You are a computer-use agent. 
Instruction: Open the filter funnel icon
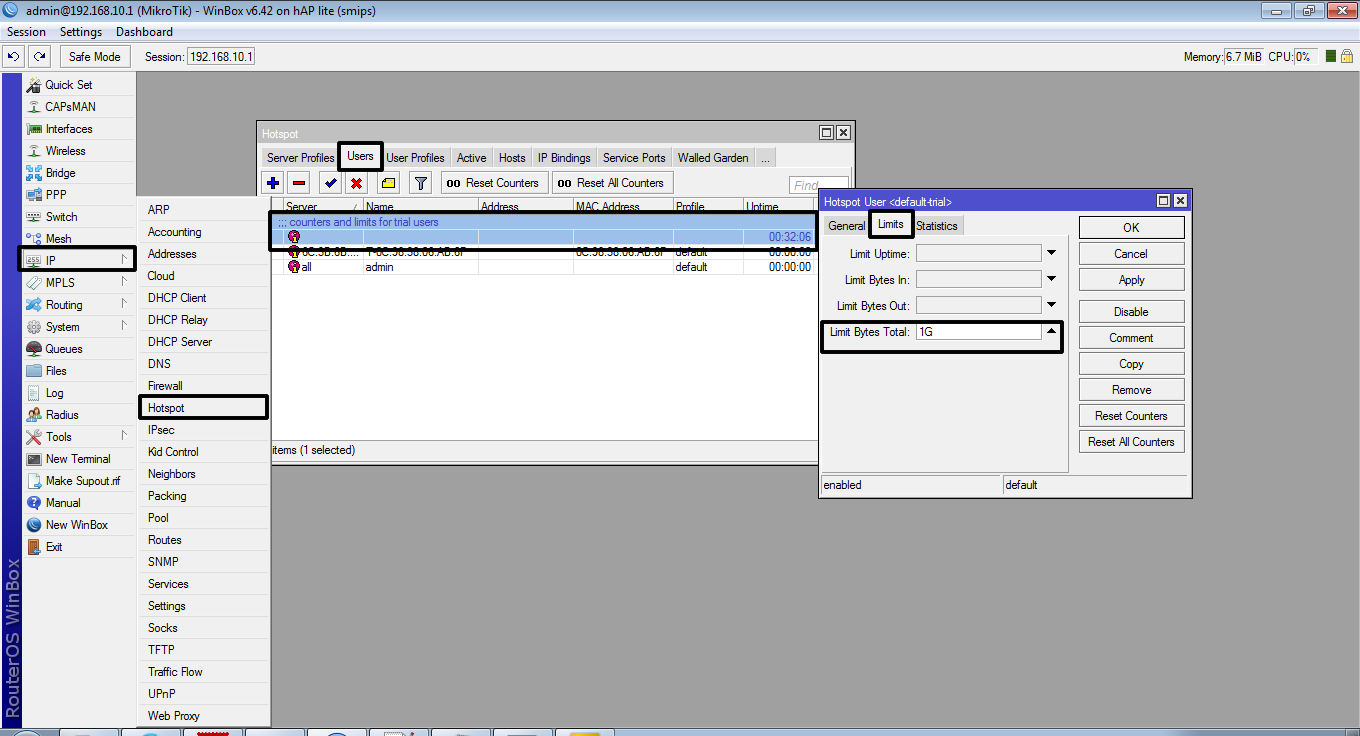421,183
